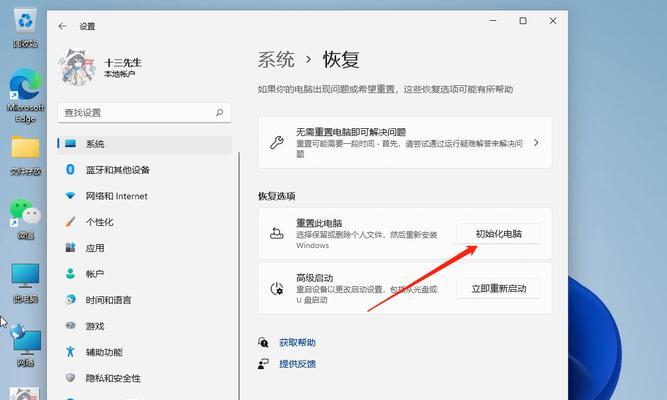Open 辅助功能 accessibility icon
The width and height of the screenshot is (667, 400).
tap(70, 351)
